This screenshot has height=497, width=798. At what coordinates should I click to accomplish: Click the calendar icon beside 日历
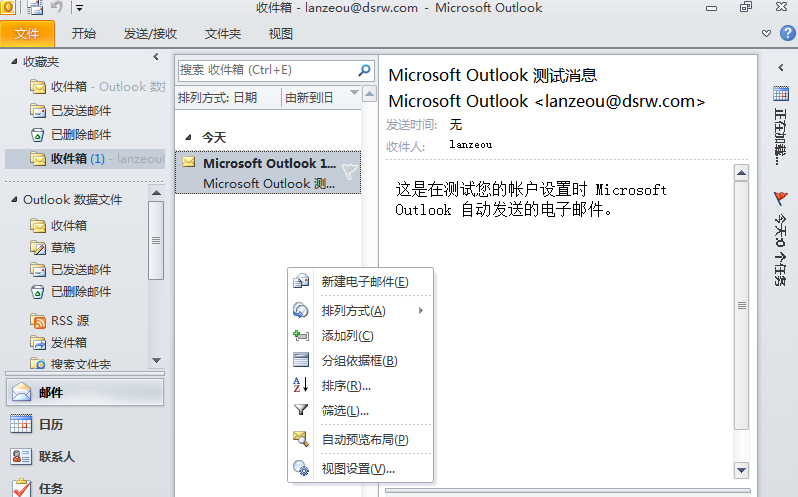pyautogui.click(x=21, y=424)
